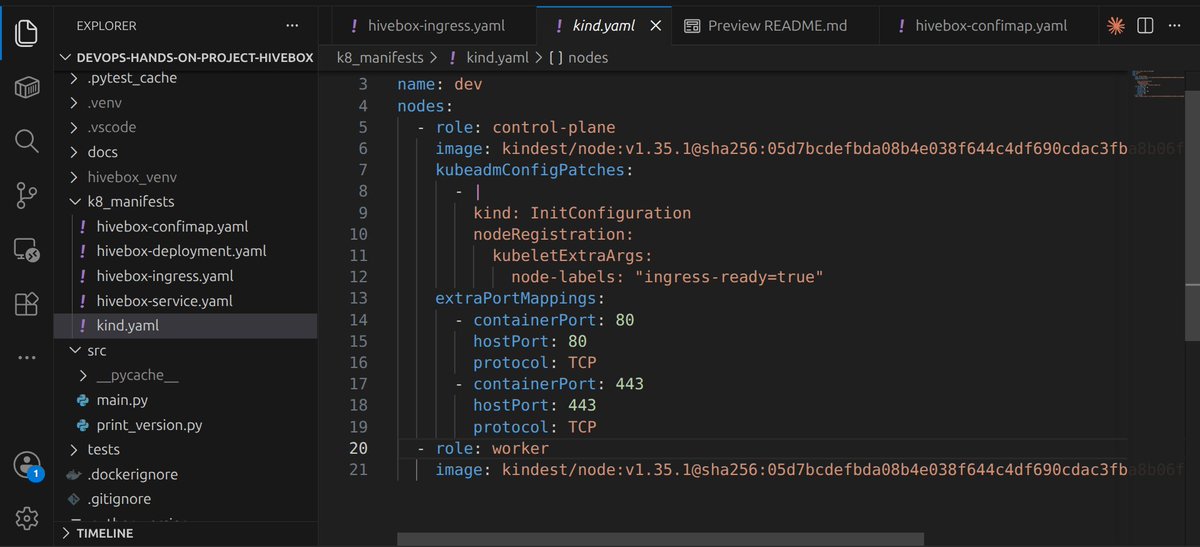The width and height of the screenshot is (1200, 547).
Task: Click the "ingress-ready=true" string on line 12
Action: tap(729, 277)
